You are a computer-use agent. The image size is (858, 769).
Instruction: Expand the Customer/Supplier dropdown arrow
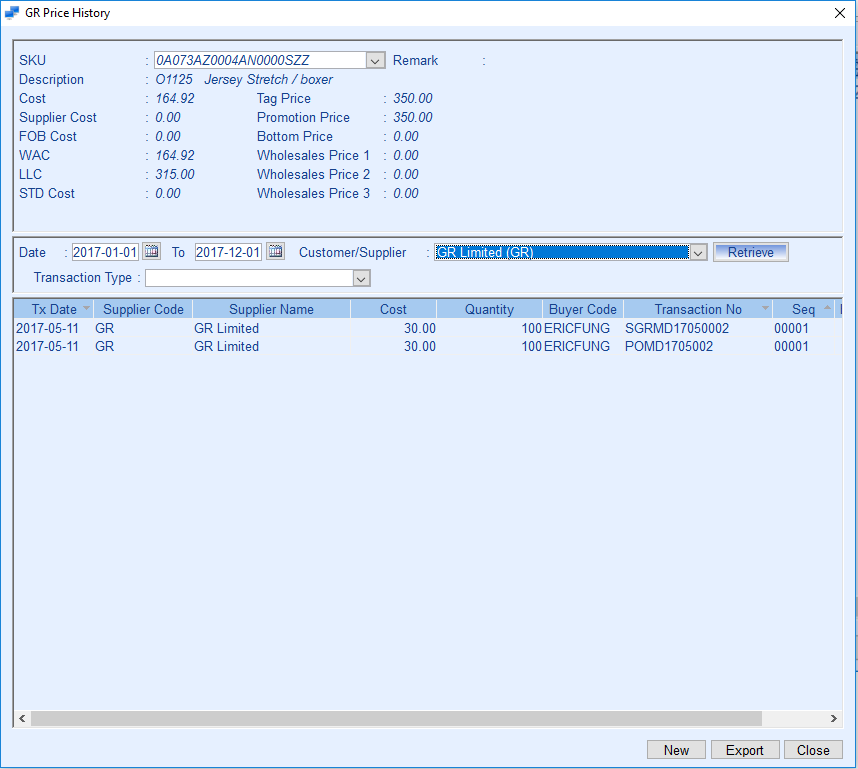coord(698,252)
